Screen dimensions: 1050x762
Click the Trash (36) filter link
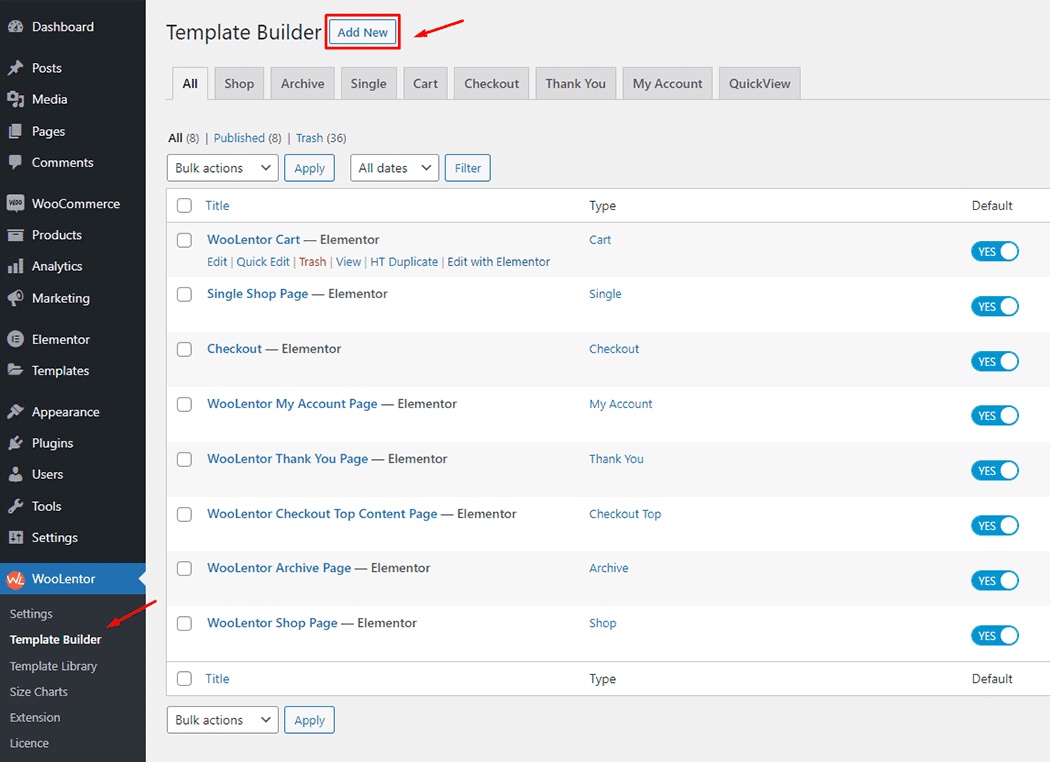[x=318, y=138]
